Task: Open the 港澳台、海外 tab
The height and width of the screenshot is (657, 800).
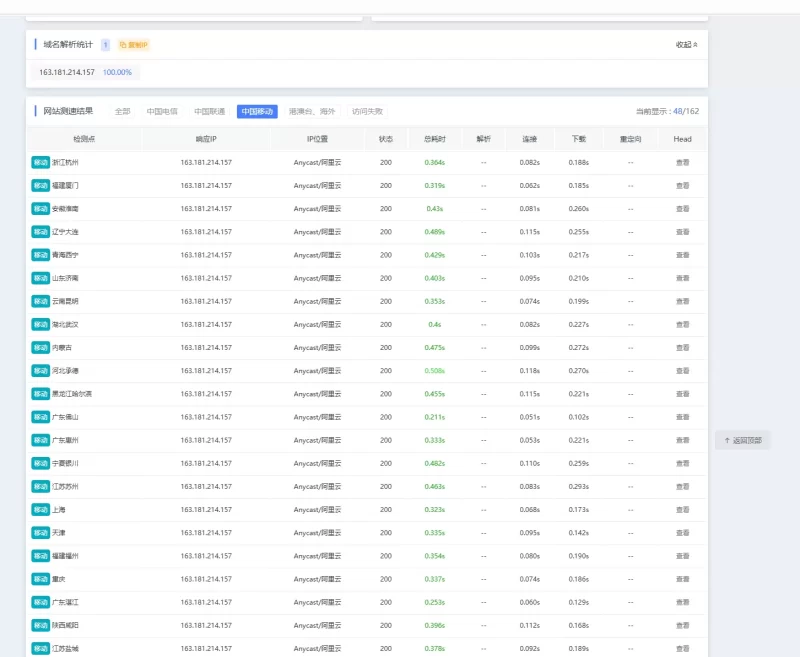Action: pyautogui.click(x=312, y=111)
